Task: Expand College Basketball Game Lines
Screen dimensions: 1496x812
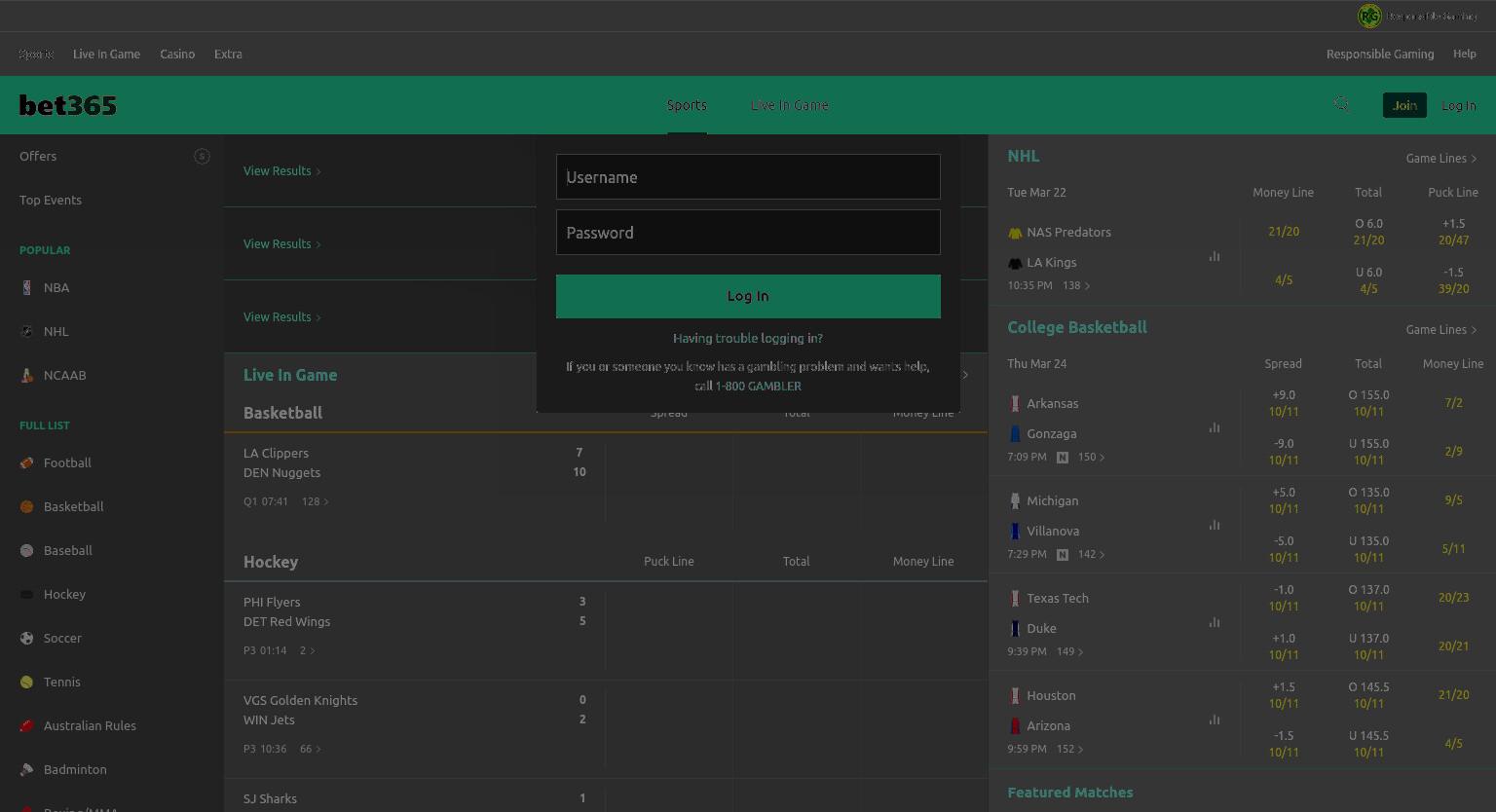Action: point(1441,330)
